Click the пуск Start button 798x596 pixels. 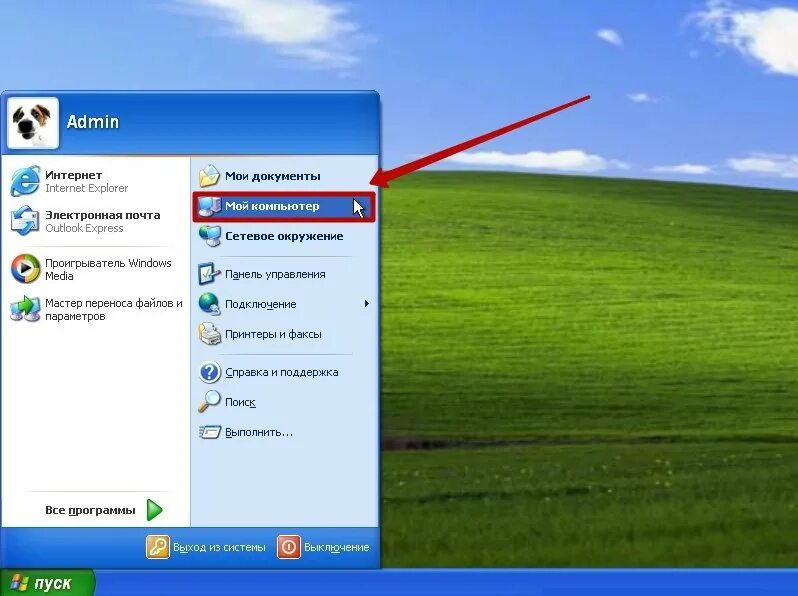click(47, 583)
